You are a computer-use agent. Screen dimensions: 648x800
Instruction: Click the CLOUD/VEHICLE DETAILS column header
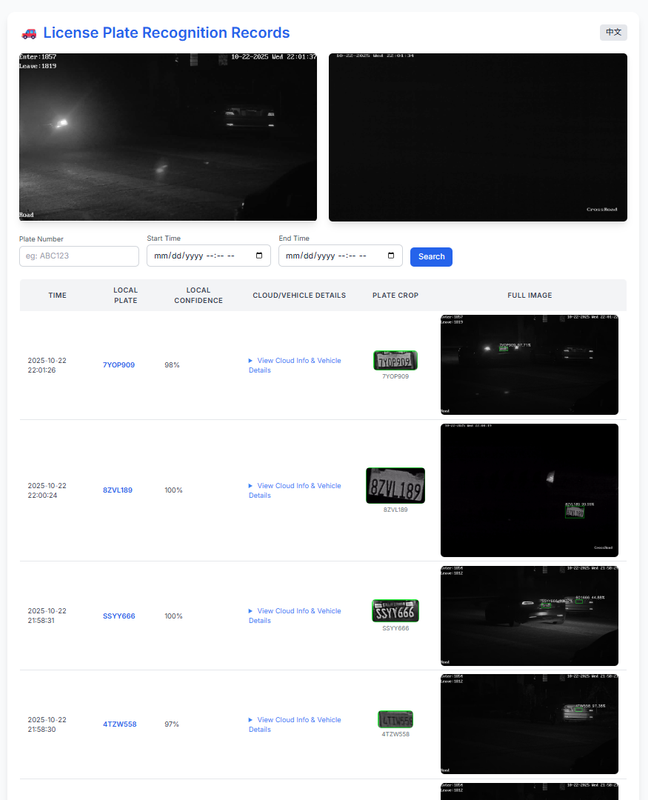299,295
